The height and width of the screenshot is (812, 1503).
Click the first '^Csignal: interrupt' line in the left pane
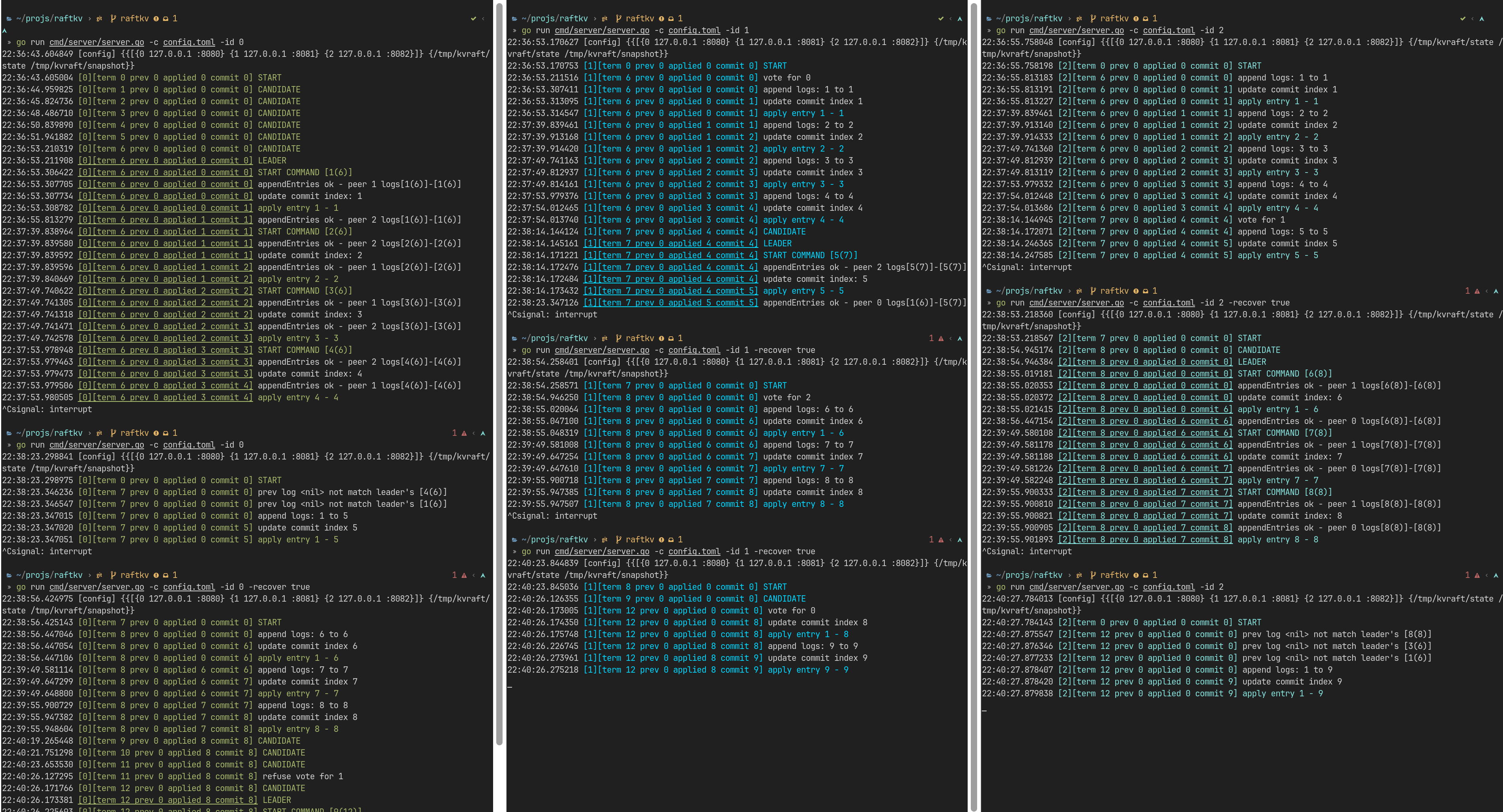coord(47,409)
